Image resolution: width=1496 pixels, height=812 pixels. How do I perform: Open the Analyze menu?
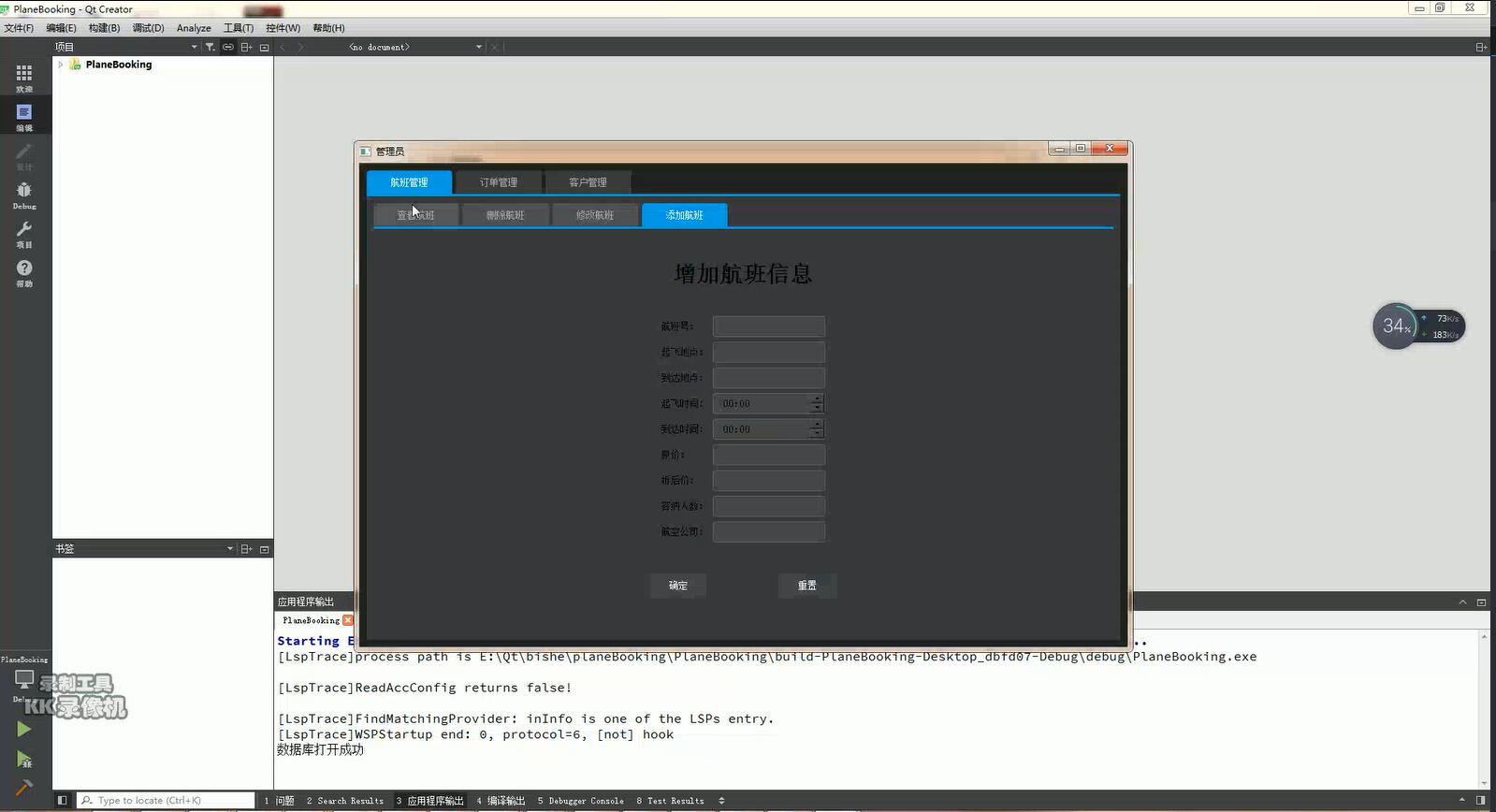[194, 28]
